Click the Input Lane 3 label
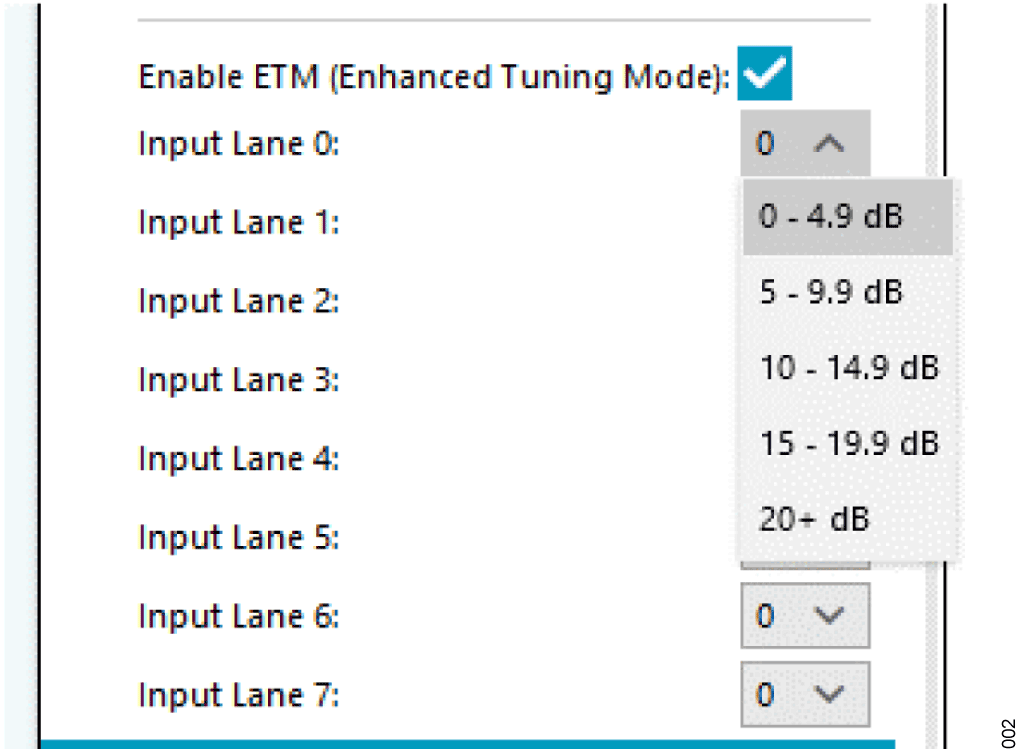 (x=239, y=380)
